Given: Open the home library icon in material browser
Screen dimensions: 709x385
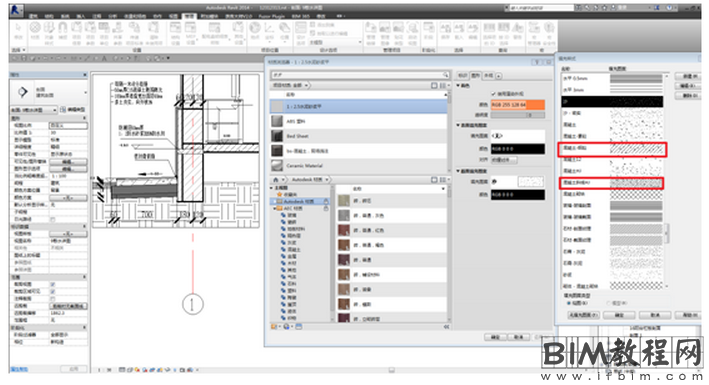Looking at the screenshot, I should [x=276, y=180].
